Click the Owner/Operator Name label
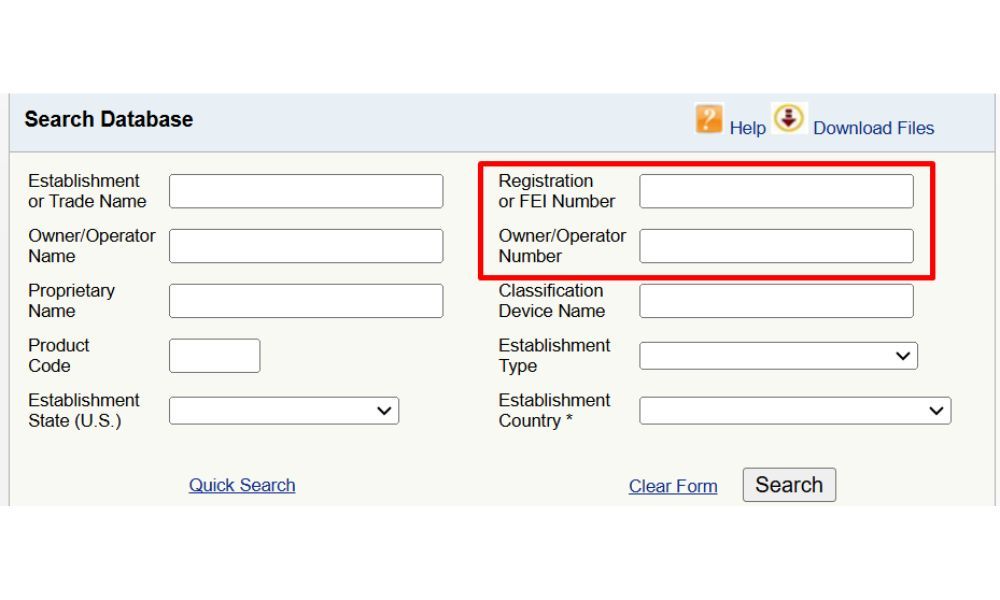The height and width of the screenshot is (600, 1000). pyautogui.click(x=92, y=246)
